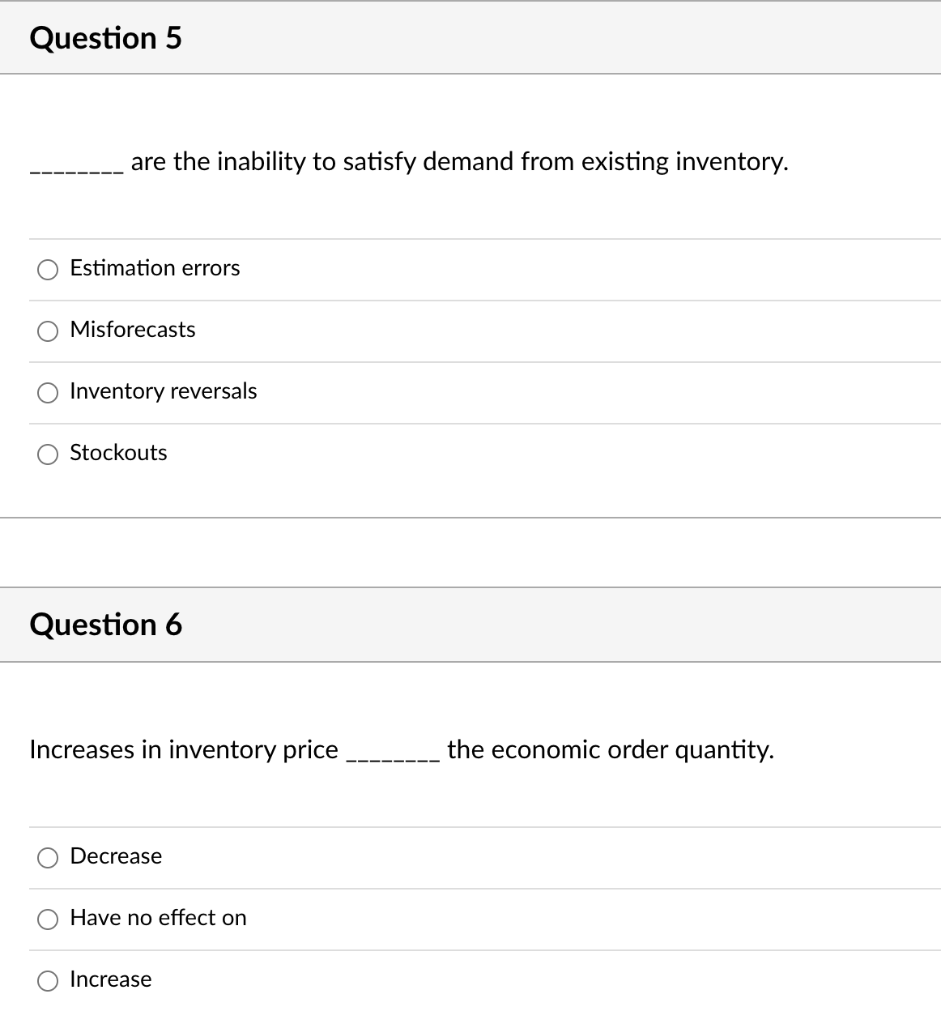The width and height of the screenshot is (941, 1024).
Task: Click the Have no effect on text
Action: coord(158,918)
